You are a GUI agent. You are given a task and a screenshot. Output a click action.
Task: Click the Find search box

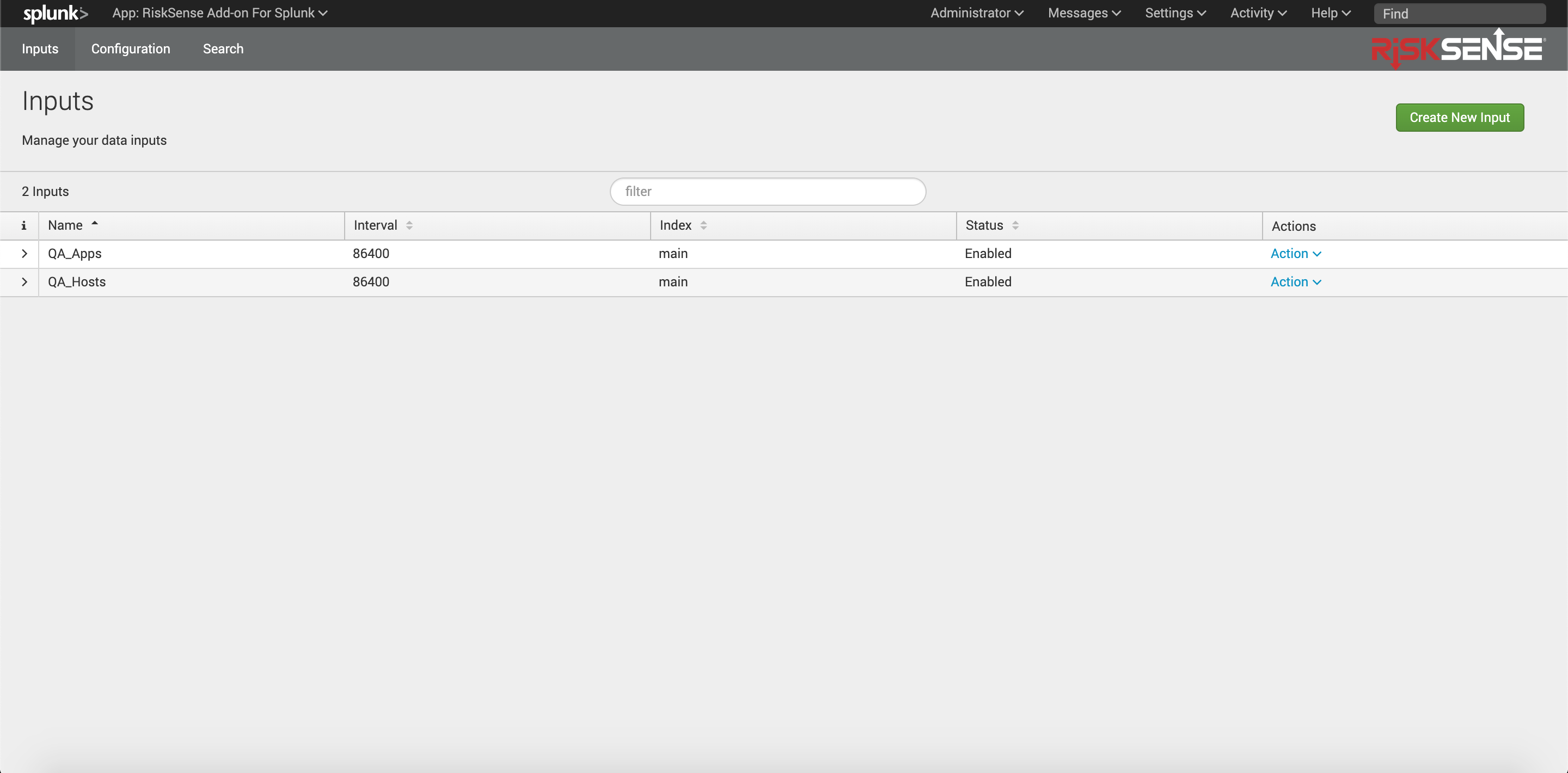click(1459, 14)
